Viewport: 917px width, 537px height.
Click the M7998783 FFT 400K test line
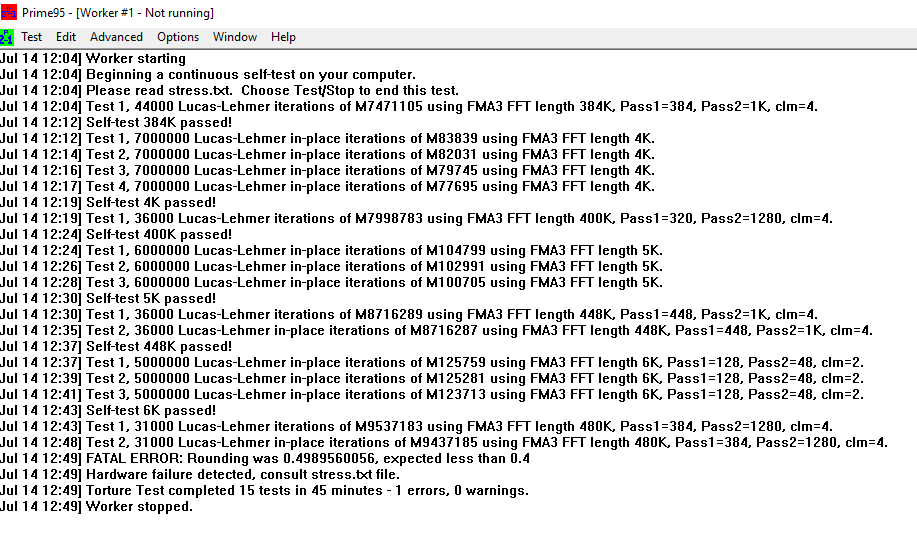pos(416,219)
